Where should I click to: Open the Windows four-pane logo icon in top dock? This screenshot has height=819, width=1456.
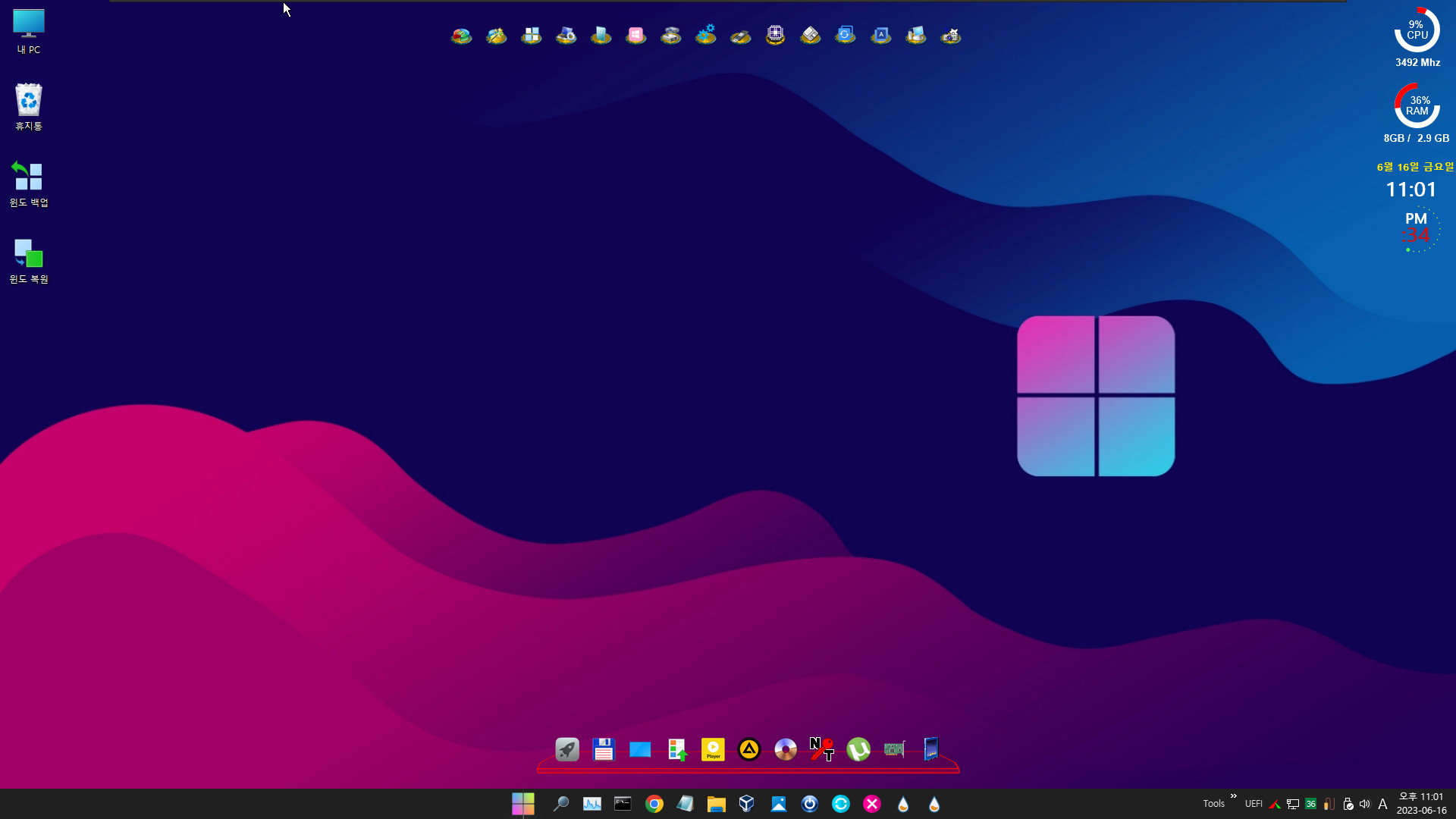531,36
